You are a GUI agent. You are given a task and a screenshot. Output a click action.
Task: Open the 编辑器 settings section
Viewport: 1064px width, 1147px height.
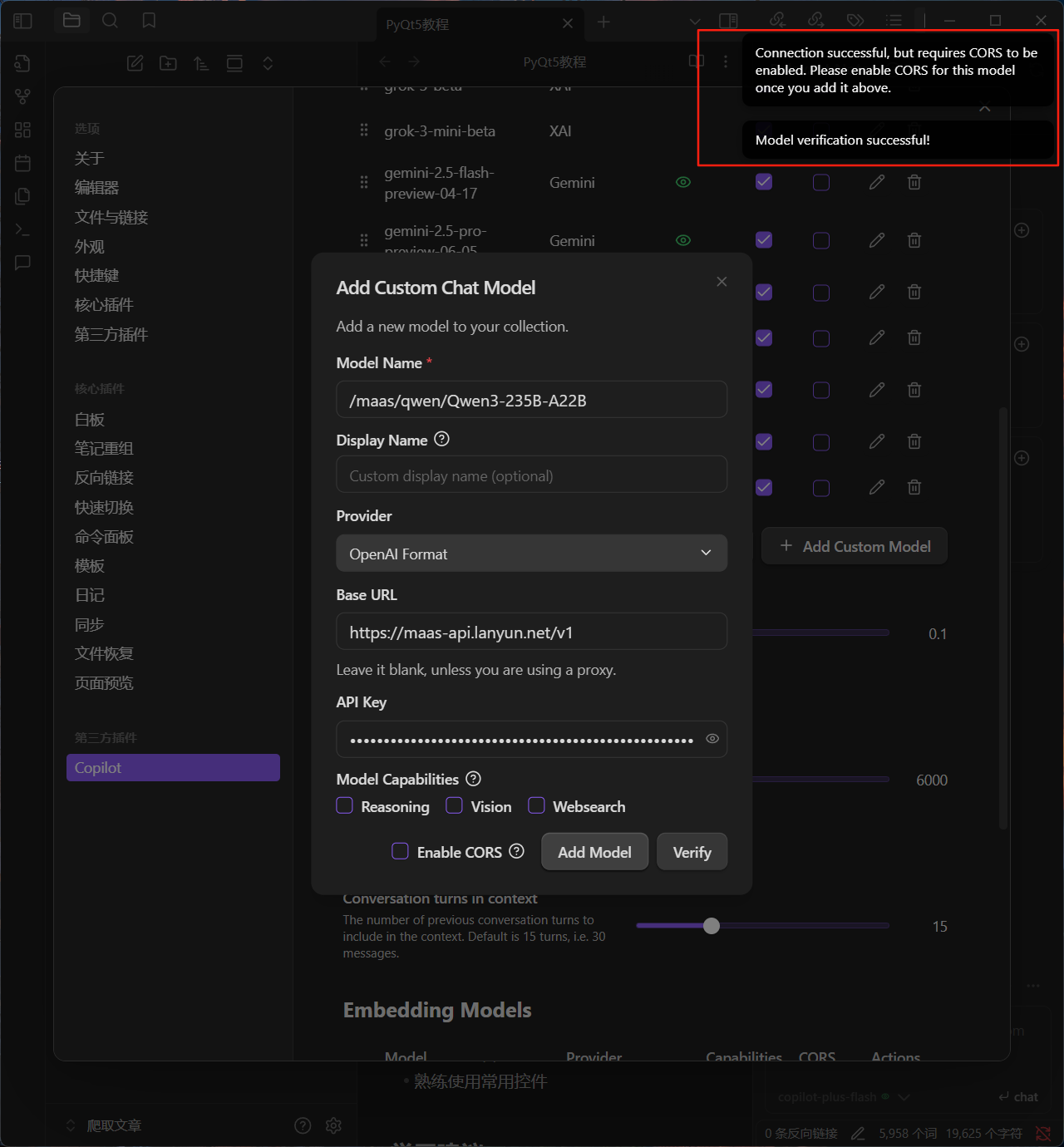(97, 188)
